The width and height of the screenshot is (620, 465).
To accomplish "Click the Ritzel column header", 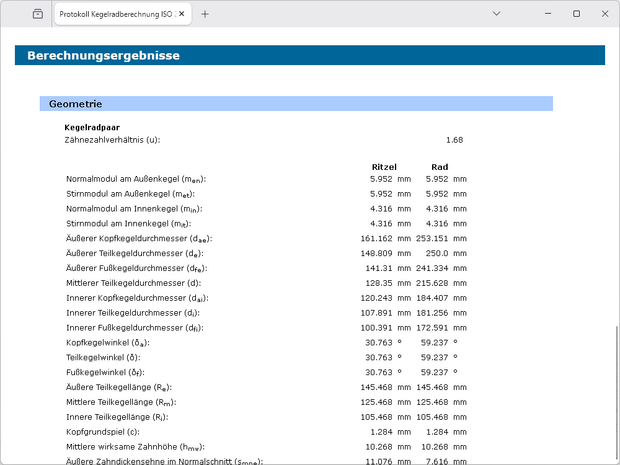I will click(384, 167).
